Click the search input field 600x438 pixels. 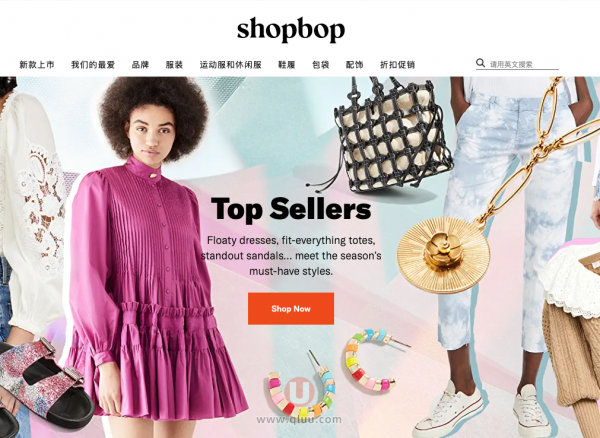pos(524,64)
